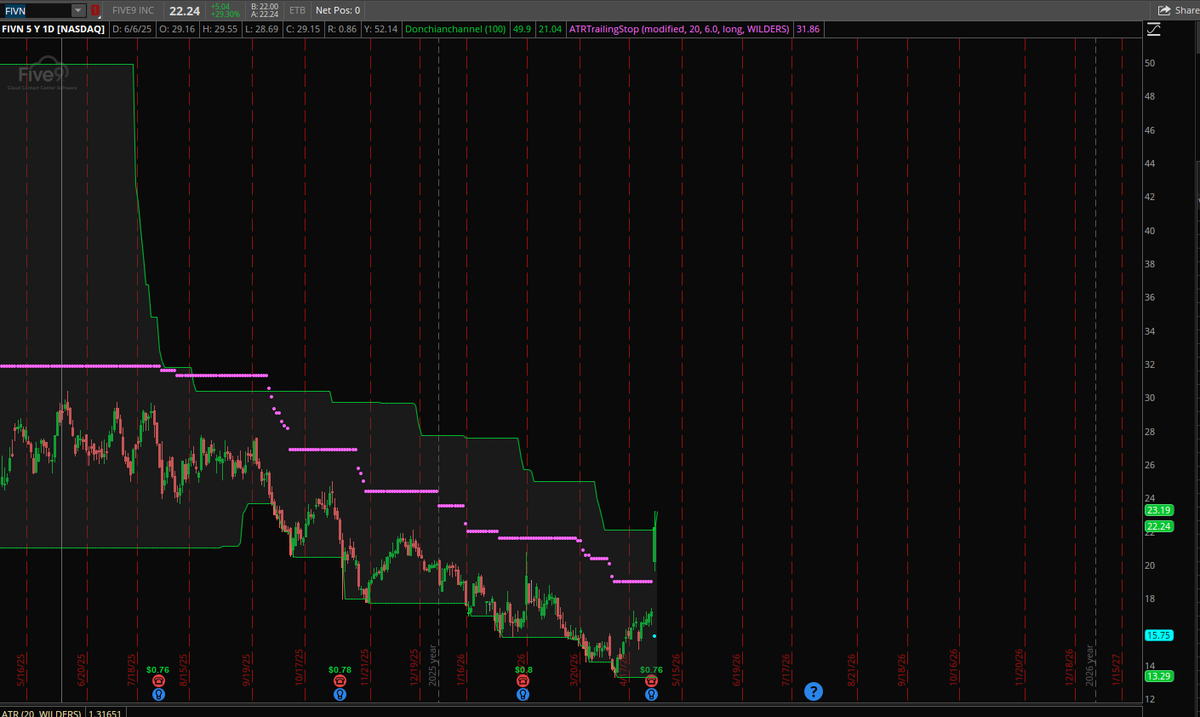Click the Donchian lower value 21.04
The image size is (1200, 717).
click(550, 29)
